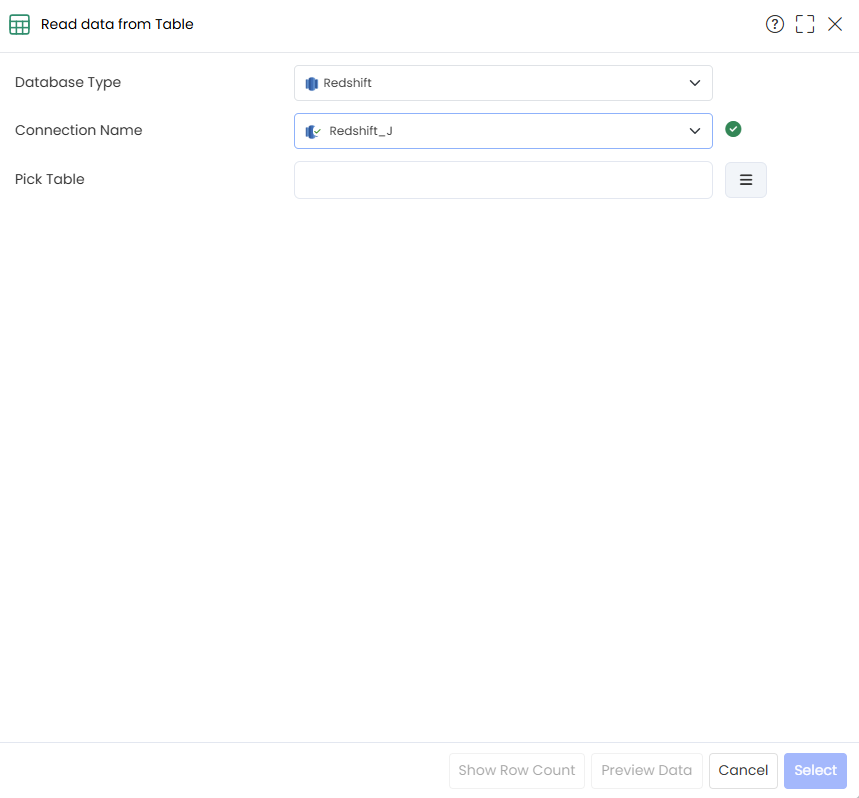Click the Database Type label
This screenshot has height=798, width=859.
pos(68,83)
